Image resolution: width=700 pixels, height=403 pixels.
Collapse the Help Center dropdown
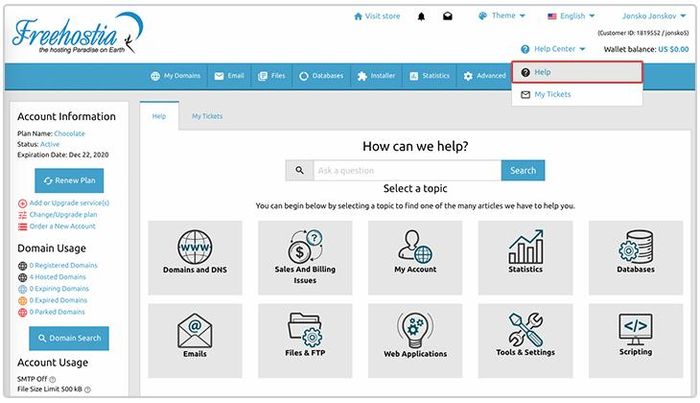point(553,49)
